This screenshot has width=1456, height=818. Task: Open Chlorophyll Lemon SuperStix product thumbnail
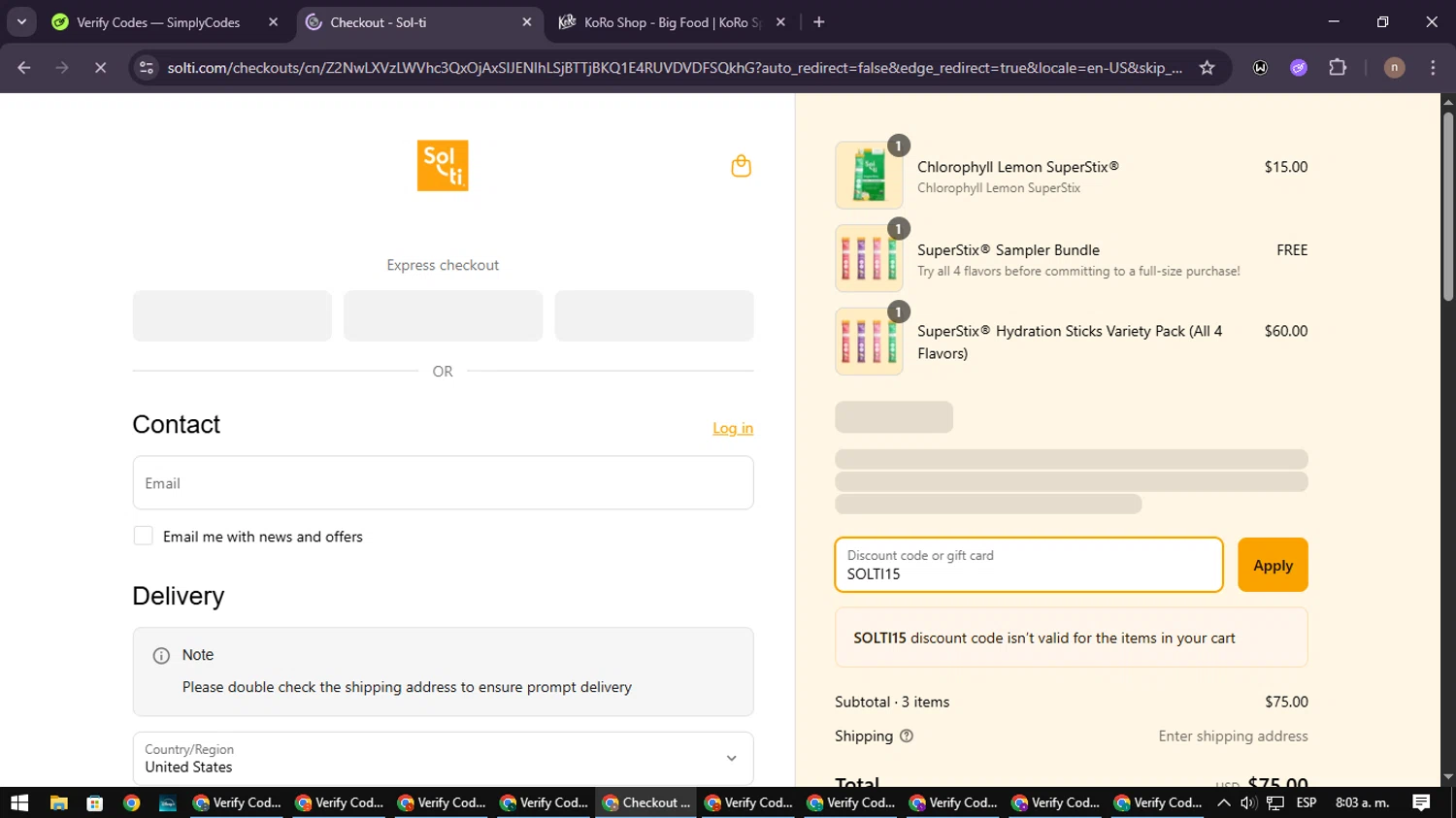(869, 176)
